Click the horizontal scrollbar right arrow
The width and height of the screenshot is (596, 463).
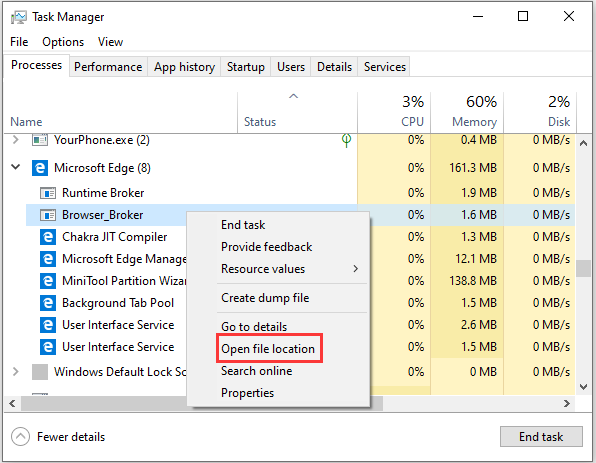(x=567, y=403)
